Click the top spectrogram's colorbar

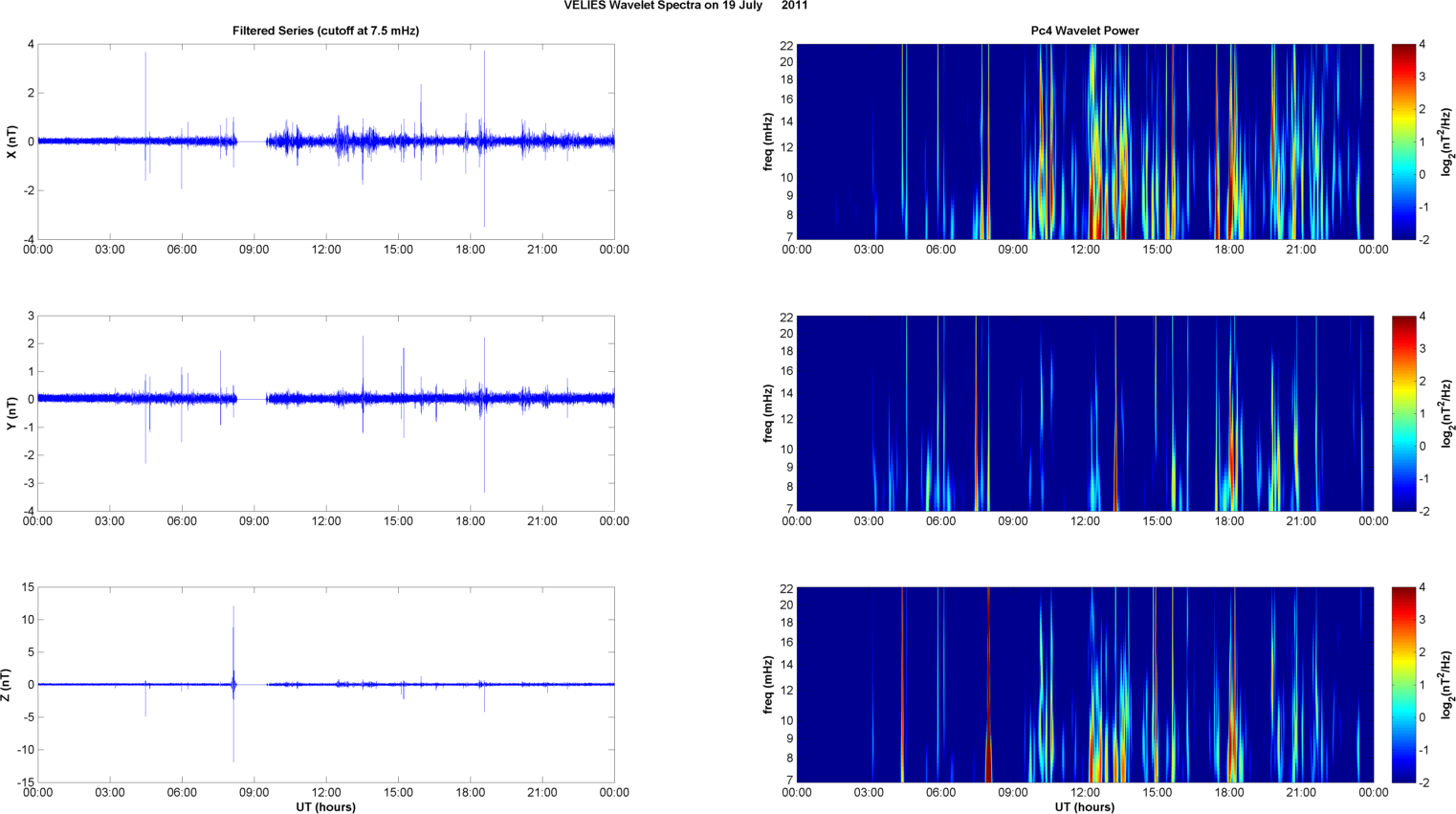[x=1402, y=142]
